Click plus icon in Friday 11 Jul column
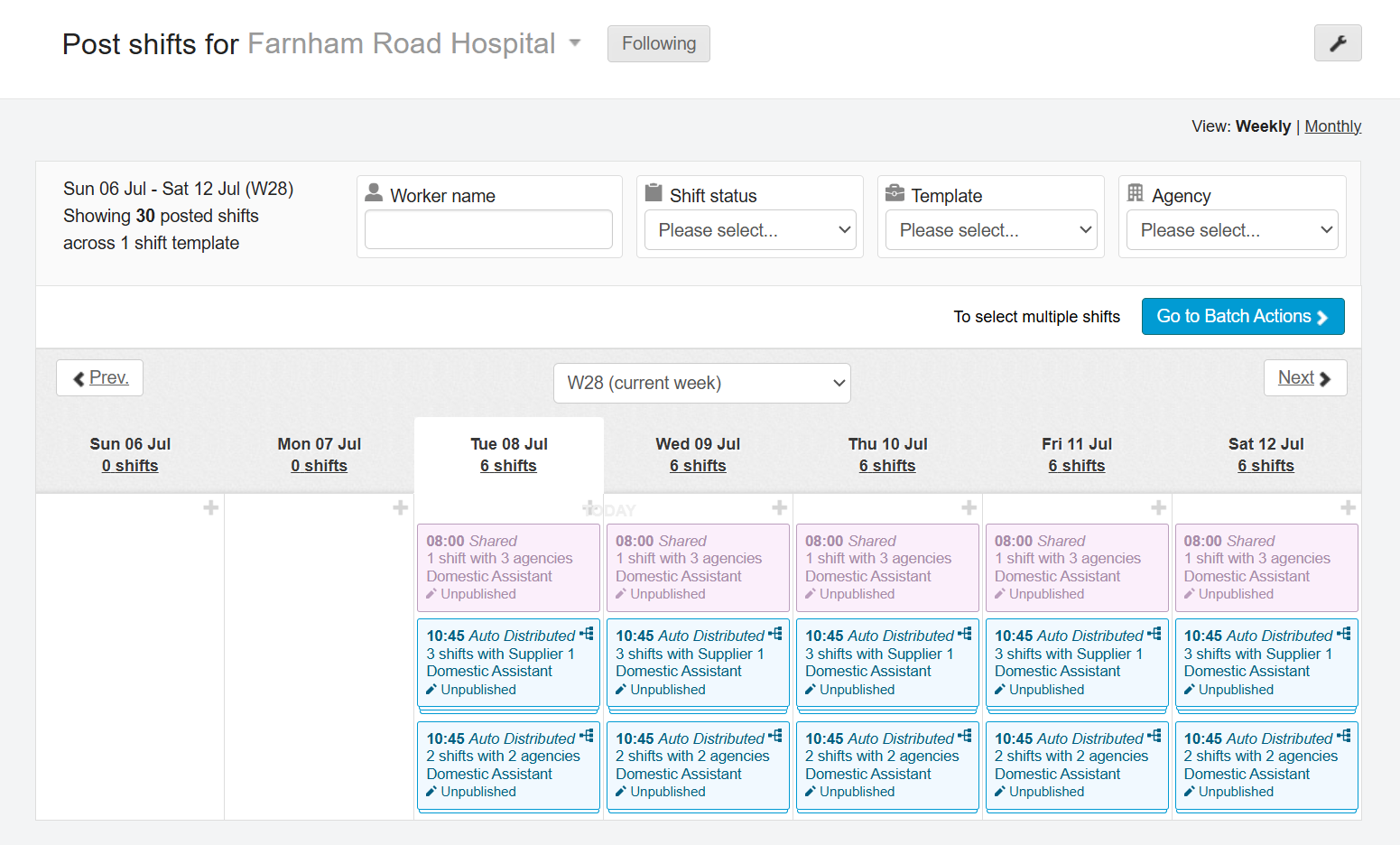Image resolution: width=1400 pixels, height=845 pixels. point(1158,508)
